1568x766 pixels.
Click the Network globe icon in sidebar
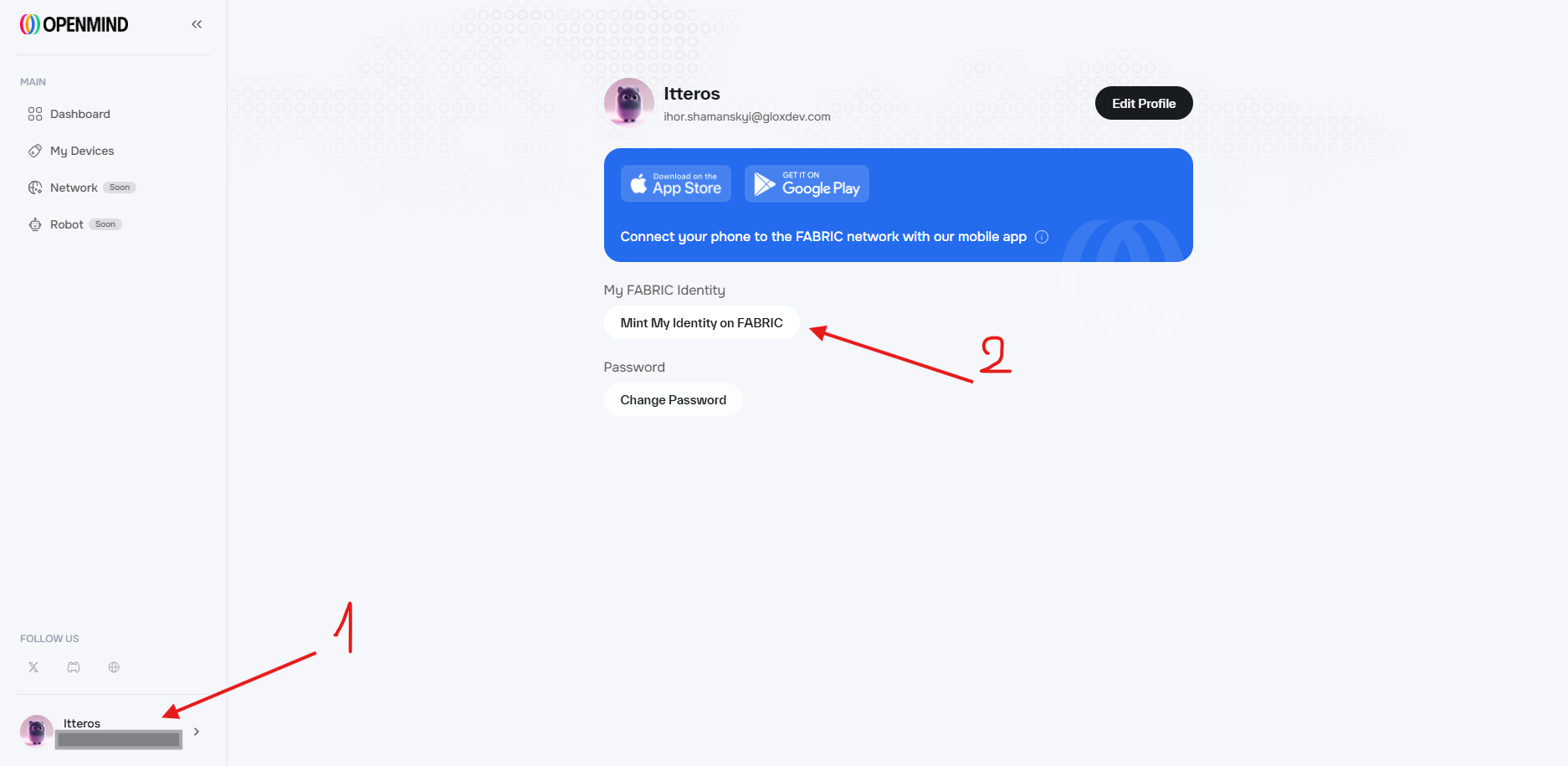[x=35, y=188]
